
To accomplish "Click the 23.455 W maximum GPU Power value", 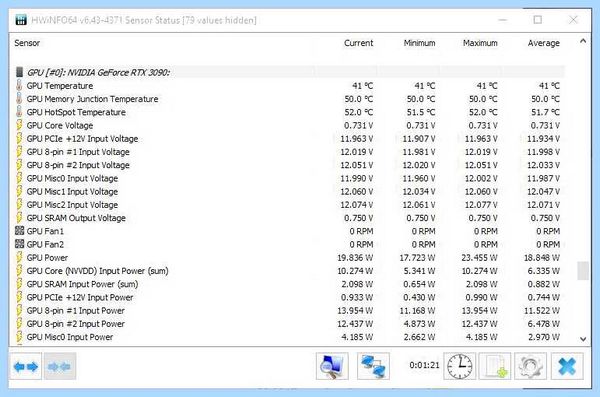I will coord(479,258).
